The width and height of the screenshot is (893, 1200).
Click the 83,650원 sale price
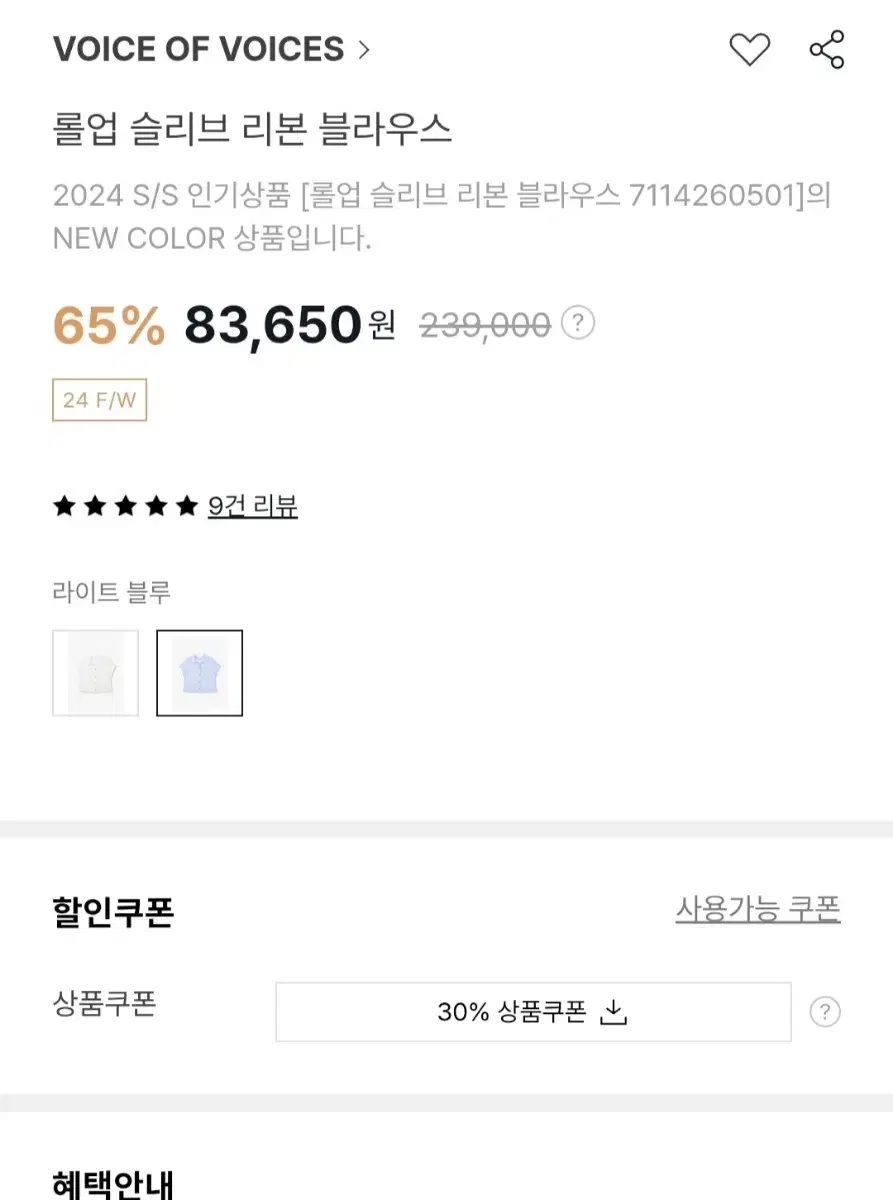[x=290, y=324]
